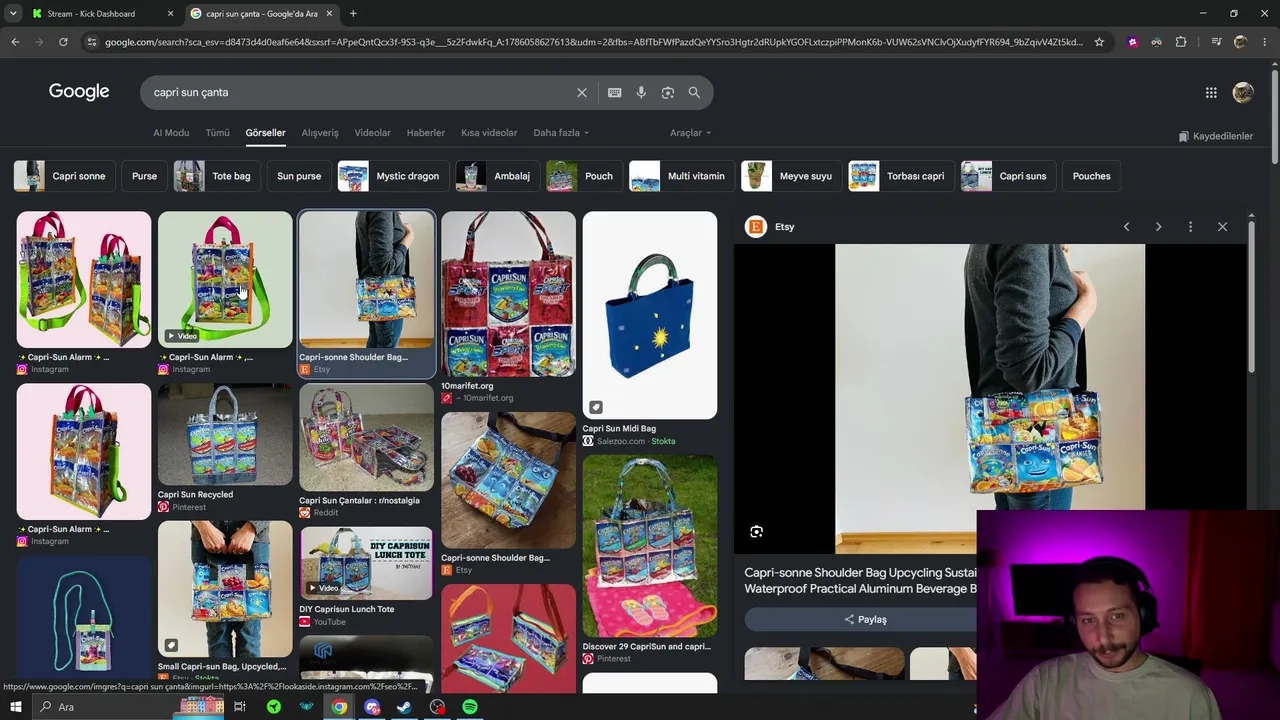Open OBS Studio from the taskbar

click(x=437, y=707)
